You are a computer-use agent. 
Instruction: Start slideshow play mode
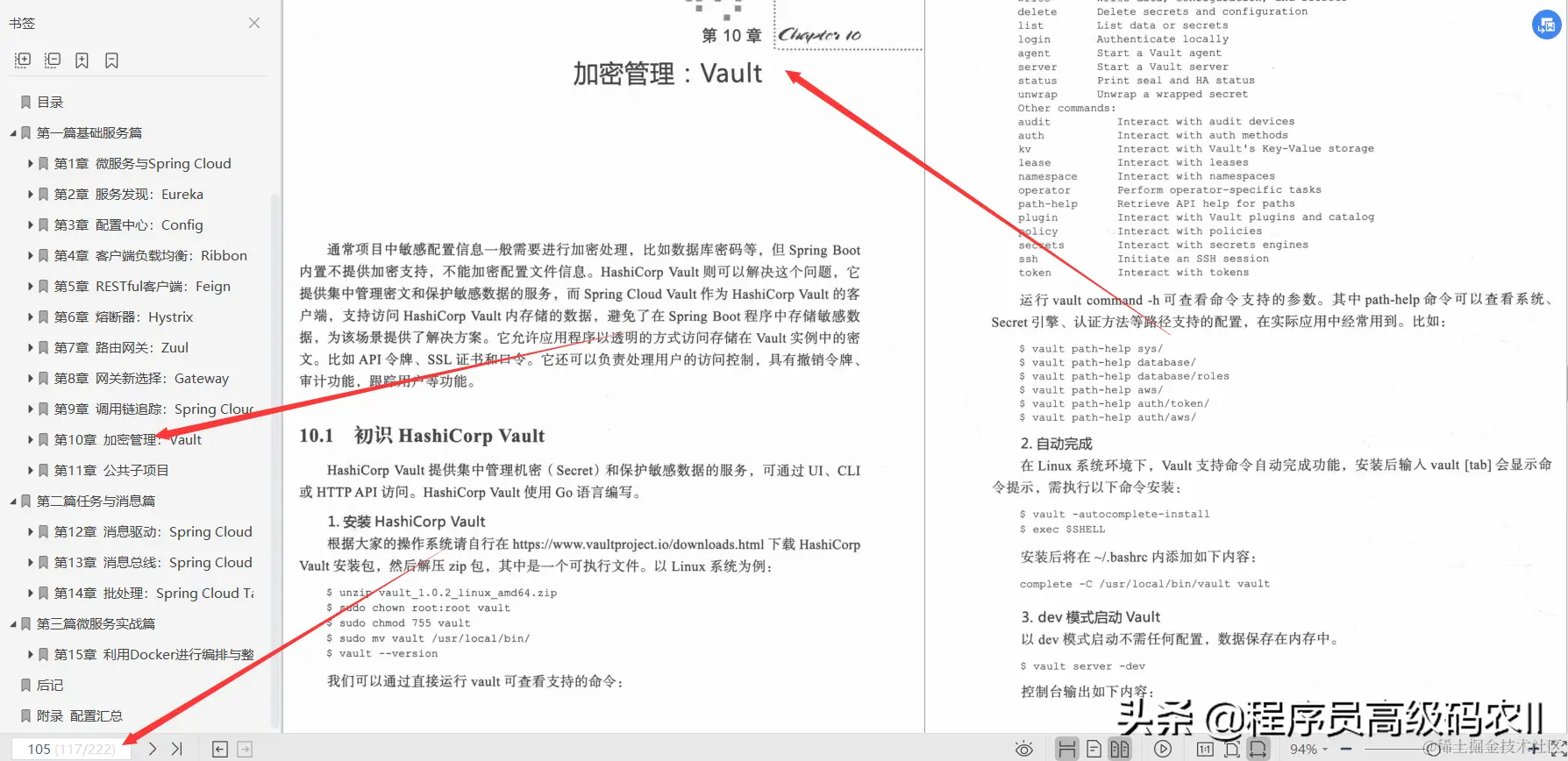click(x=1163, y=749)
